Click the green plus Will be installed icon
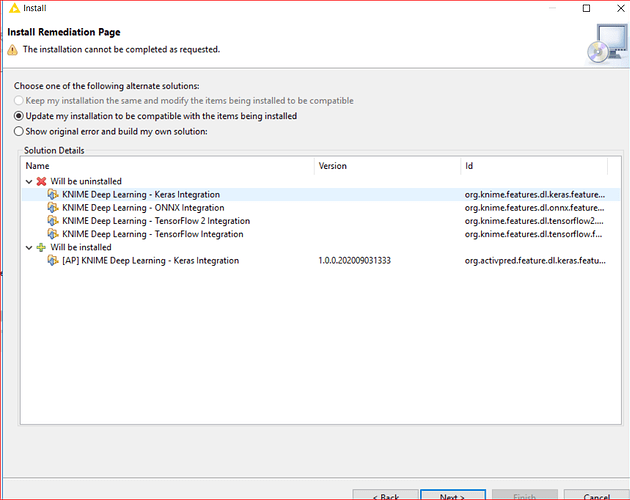The height and width of the screenshot is (500, 630). [x=41, y=248]
